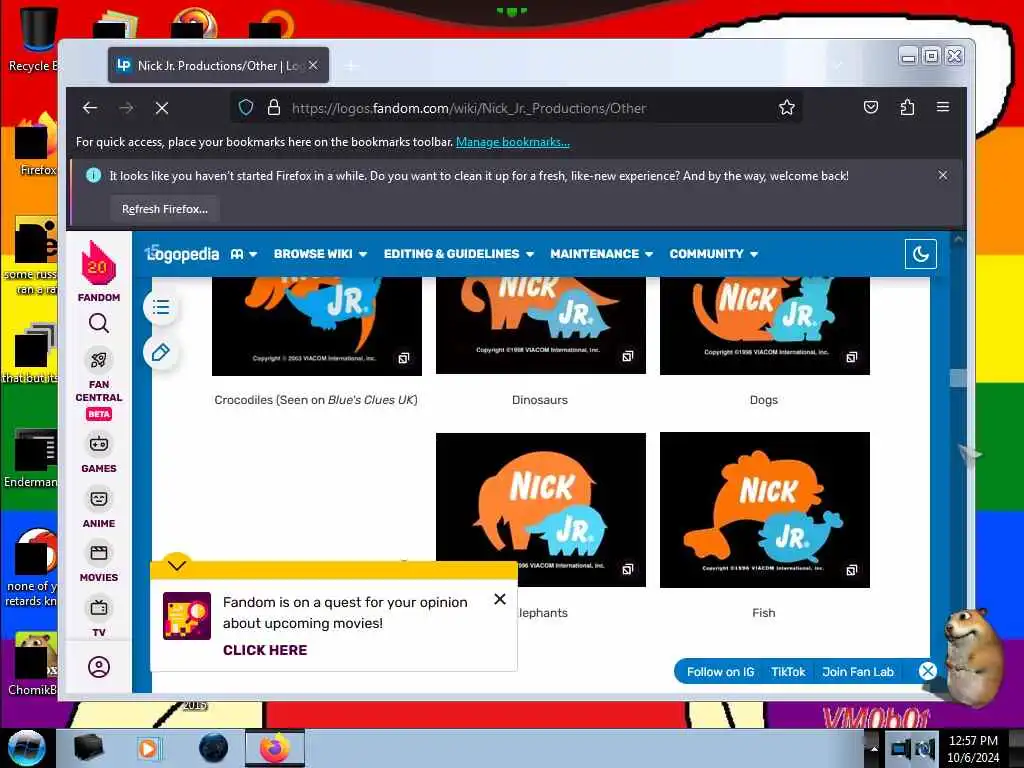Image resolution: width=1024 pixels, height=768 pixels.
Task: Click the page vertical scrollbar thumb
Action: click(958, 378)
